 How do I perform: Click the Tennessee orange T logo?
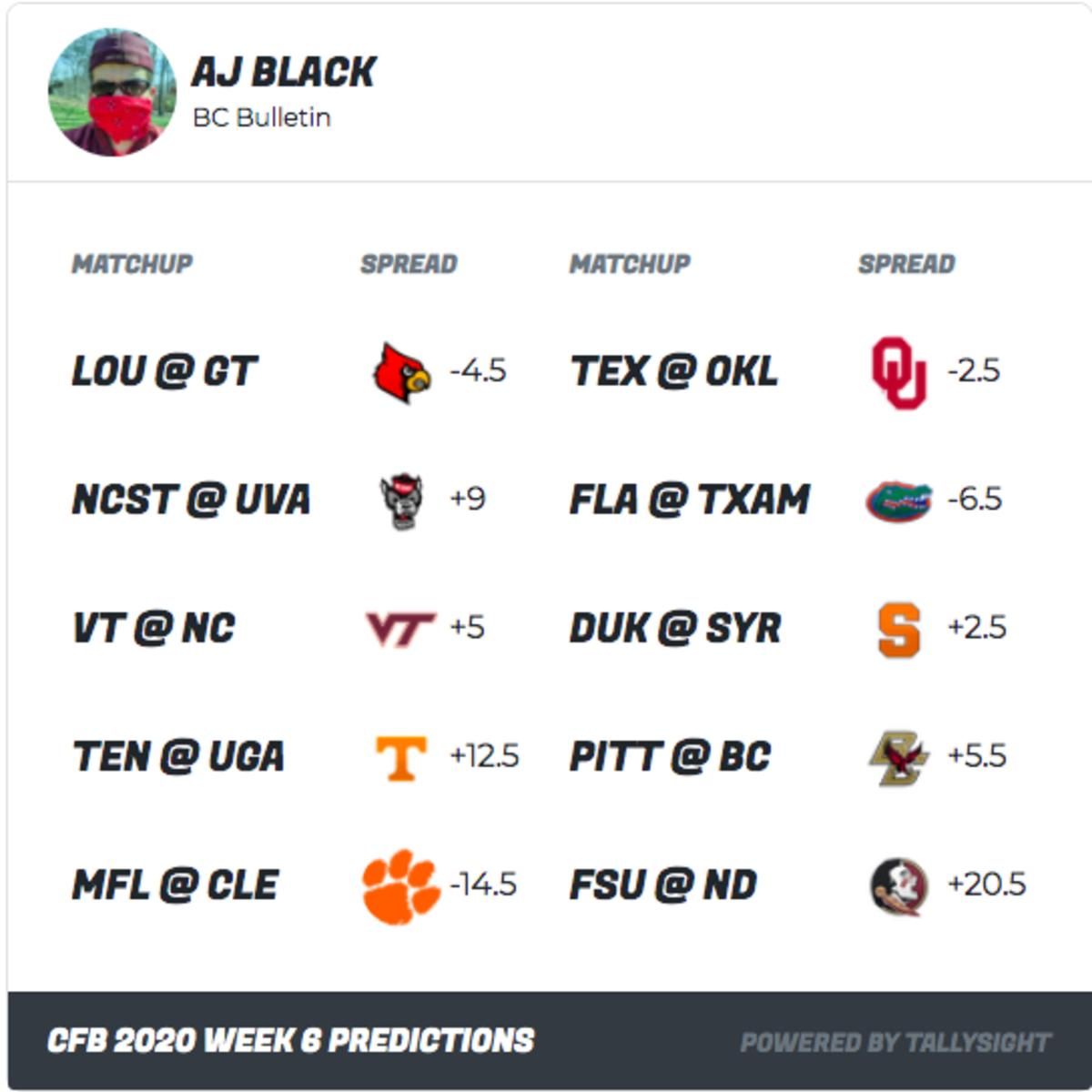click(401, 758)
